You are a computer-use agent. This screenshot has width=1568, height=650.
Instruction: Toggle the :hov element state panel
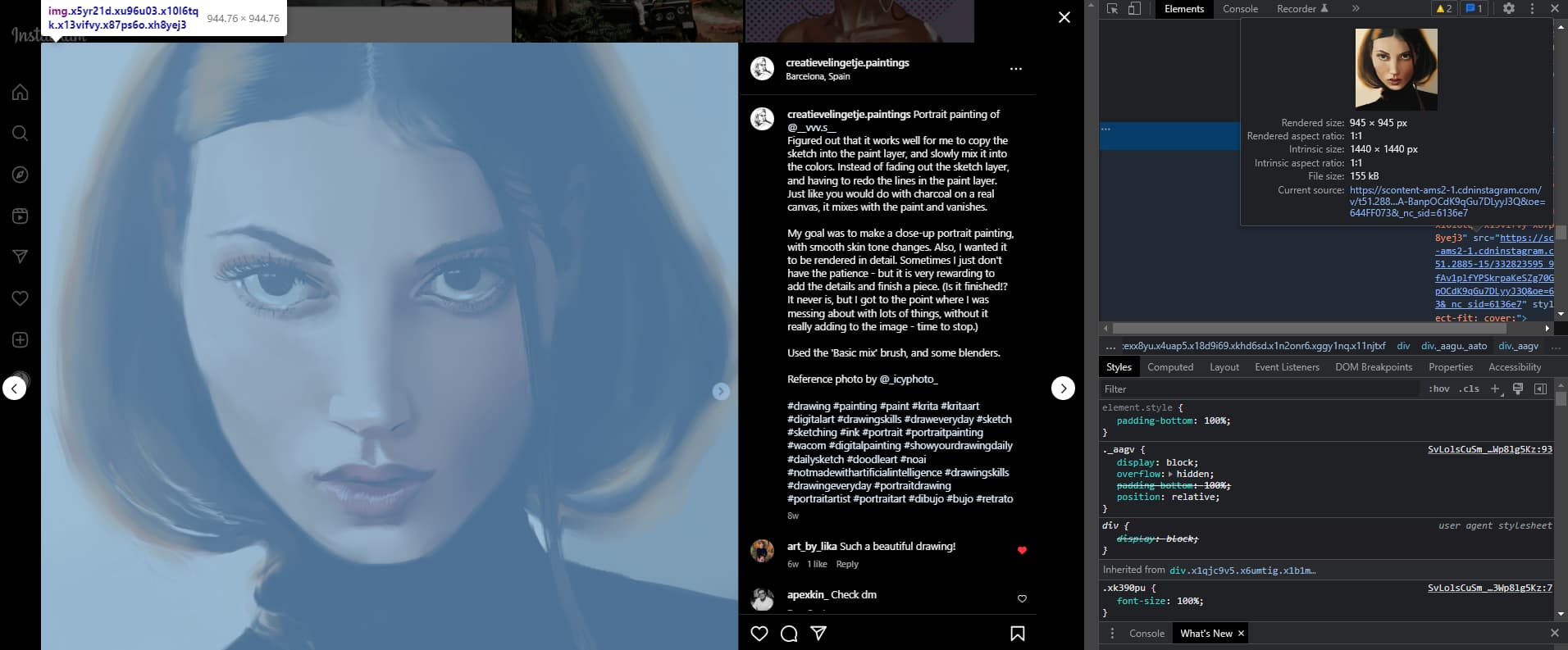[x=1439, y=389]
